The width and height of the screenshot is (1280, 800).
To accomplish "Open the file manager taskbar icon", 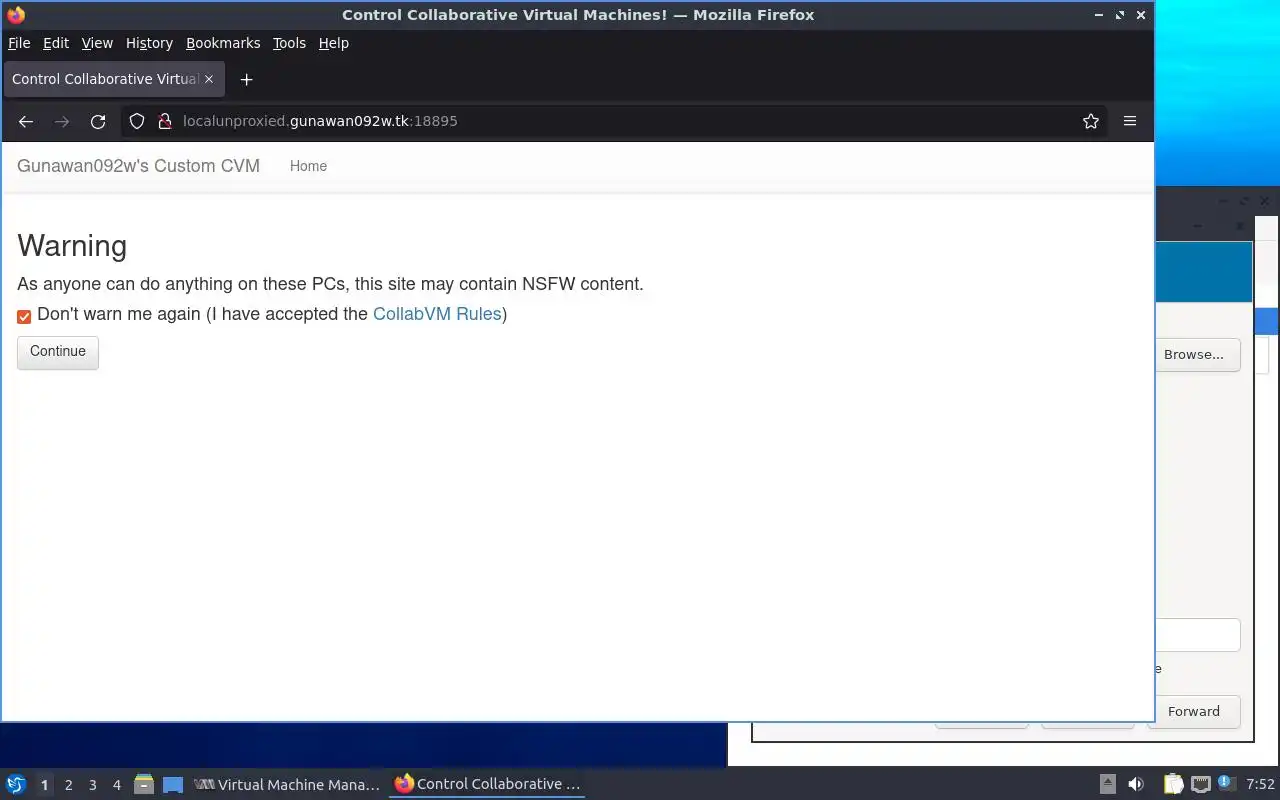I will (143, 785).
